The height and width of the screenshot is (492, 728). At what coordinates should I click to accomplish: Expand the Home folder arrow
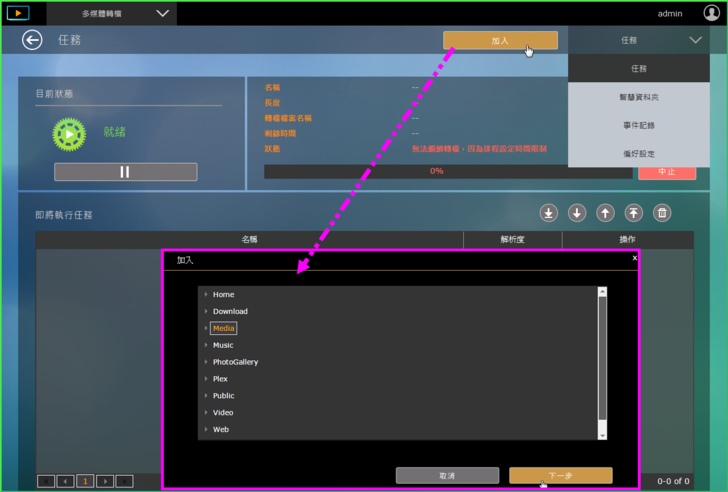click(206, 294)
